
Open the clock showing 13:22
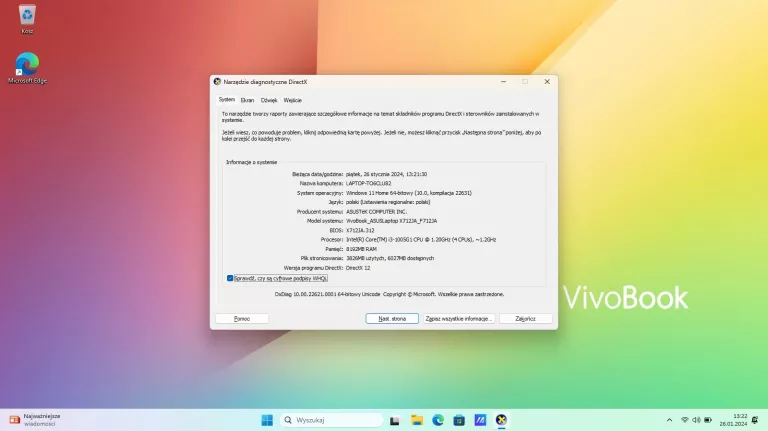tap(733, 420)
